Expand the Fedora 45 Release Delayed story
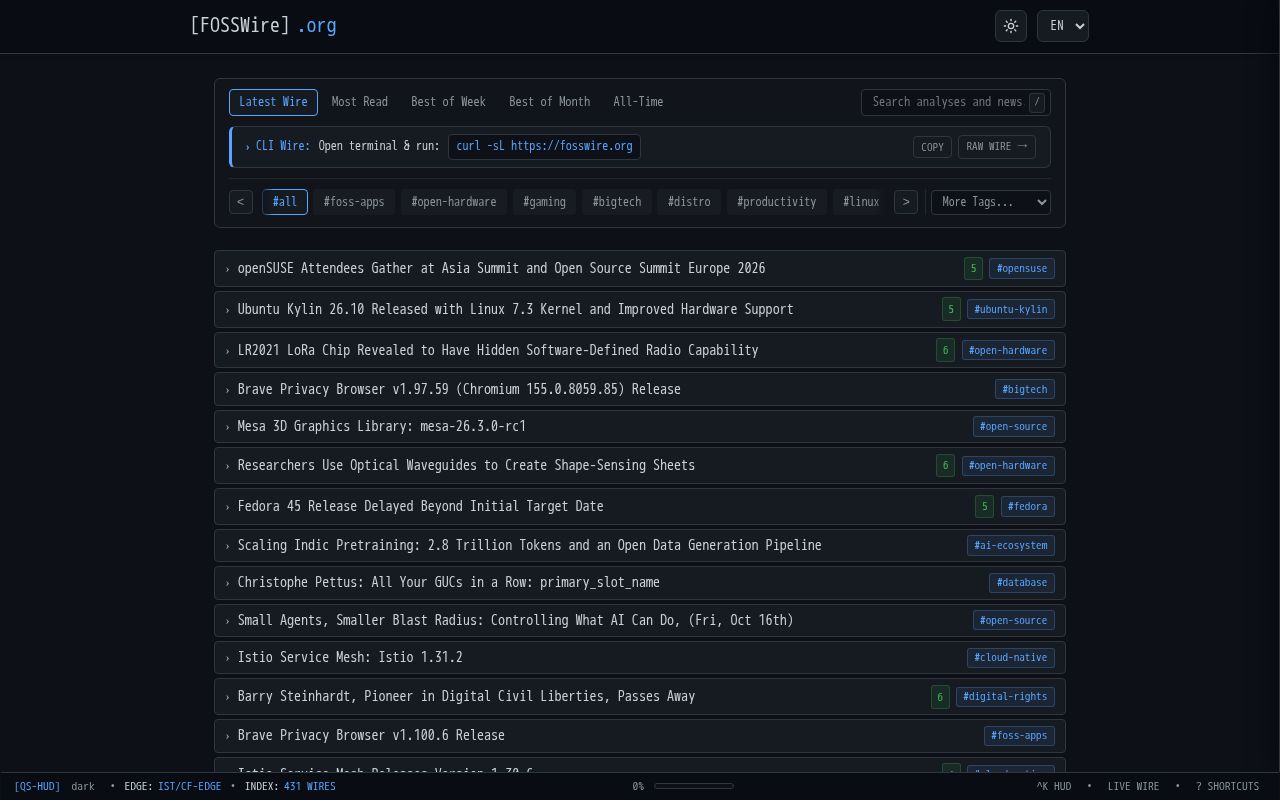This screenshot has width=1280, height=800. pos(640,506)
